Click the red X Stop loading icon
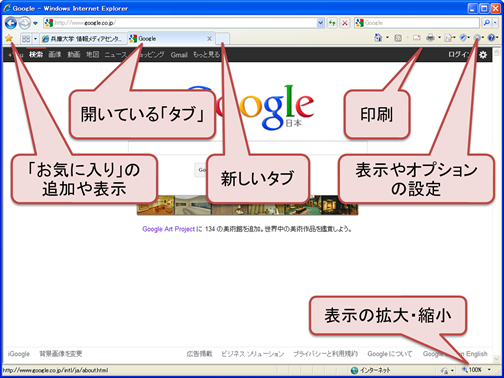The width and height of the screenshot is (504, 378). pyautogui.click(x=345, y=23)
